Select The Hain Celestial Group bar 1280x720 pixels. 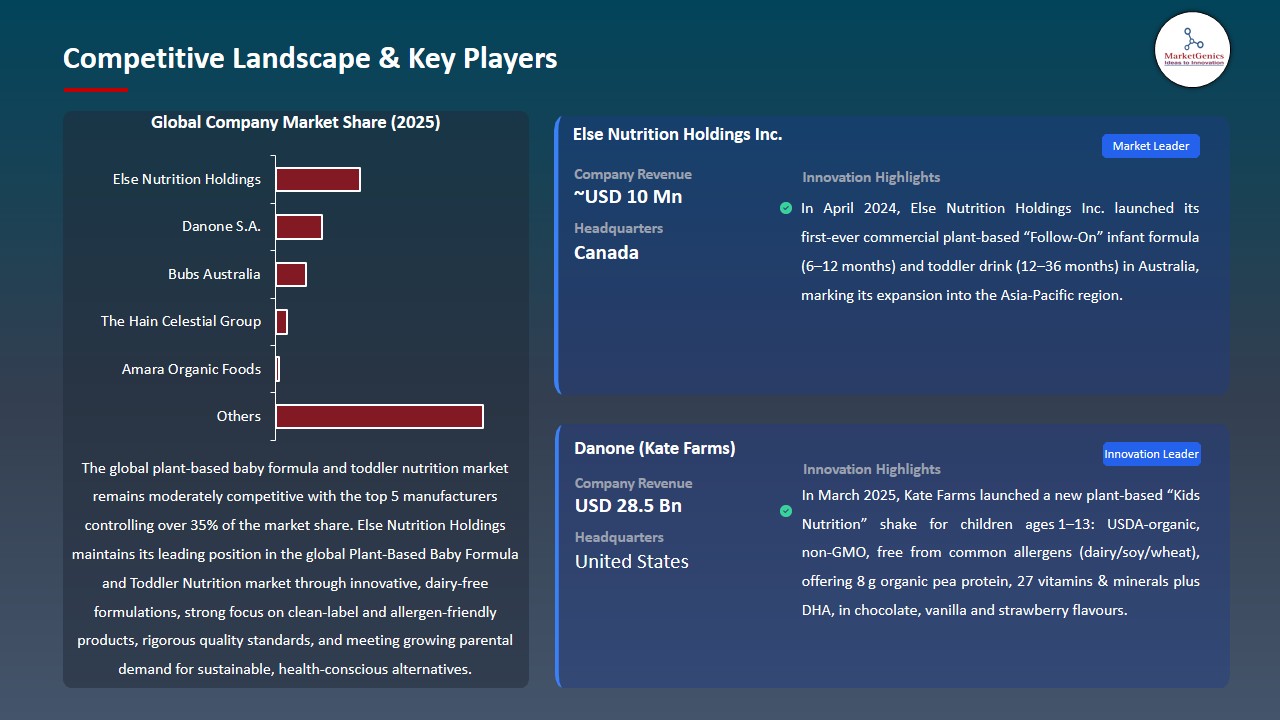coord(282,321)
